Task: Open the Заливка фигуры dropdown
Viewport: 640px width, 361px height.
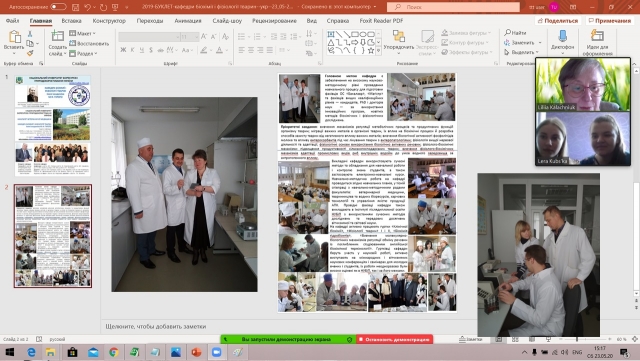Action: (465, 33)
